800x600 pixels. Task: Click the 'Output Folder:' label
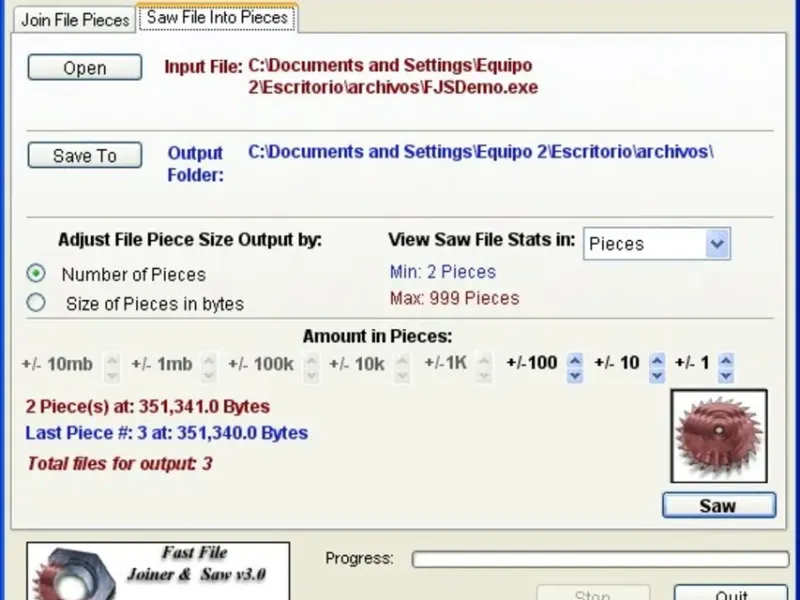click(195, 164)
